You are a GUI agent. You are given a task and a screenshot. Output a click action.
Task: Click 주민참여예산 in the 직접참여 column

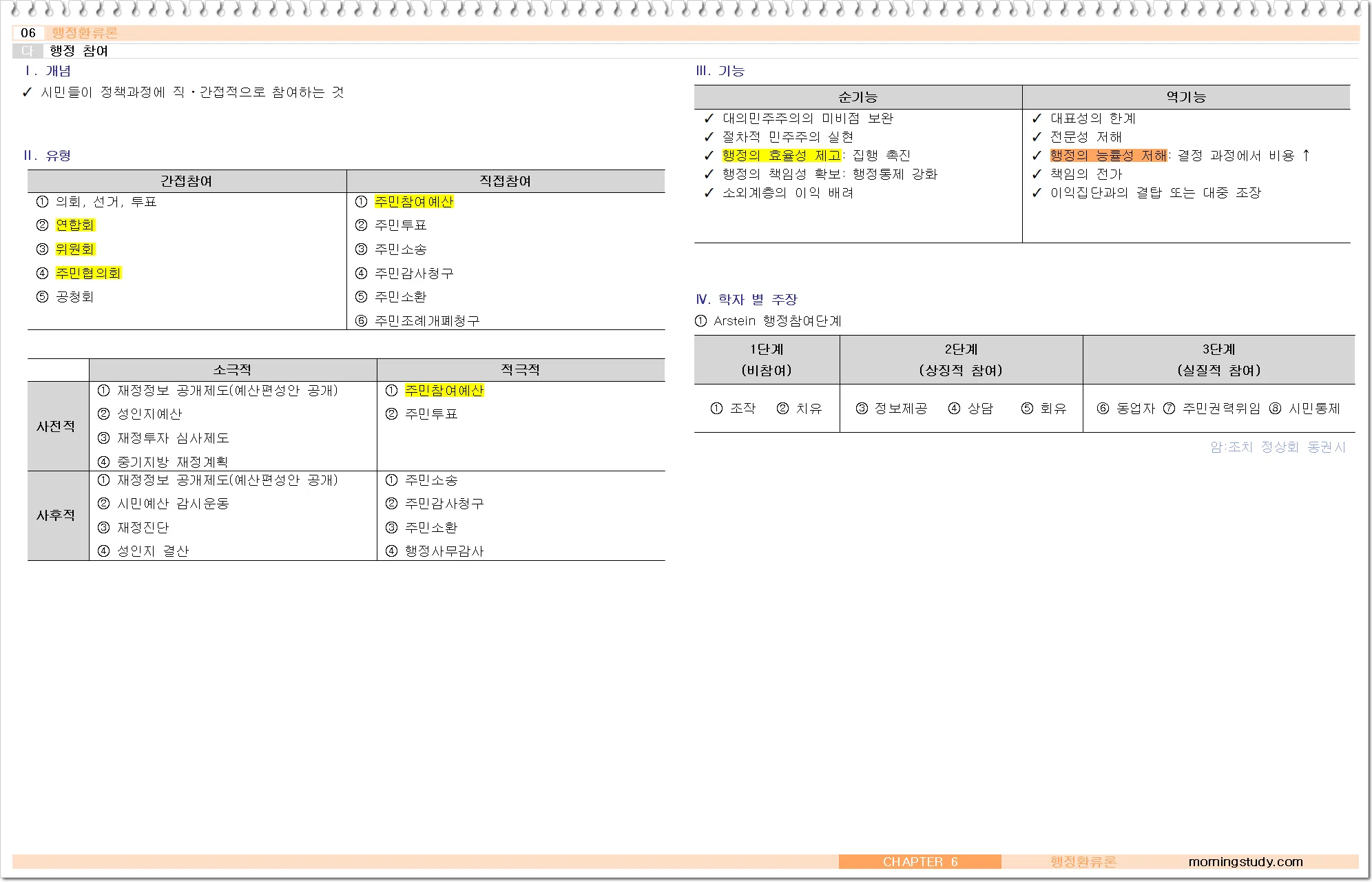click(x=414, y=202)
